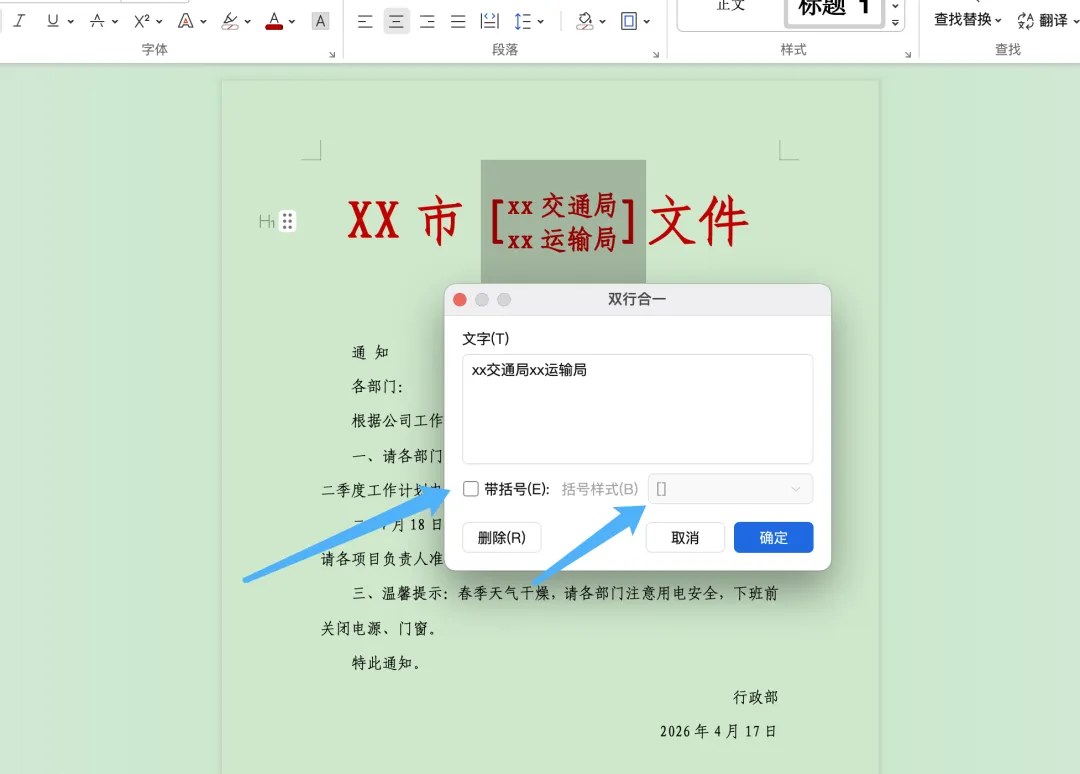Apply text highlight color
Viewport: 1080px width, 774px height.
click(x=230, y=21)
